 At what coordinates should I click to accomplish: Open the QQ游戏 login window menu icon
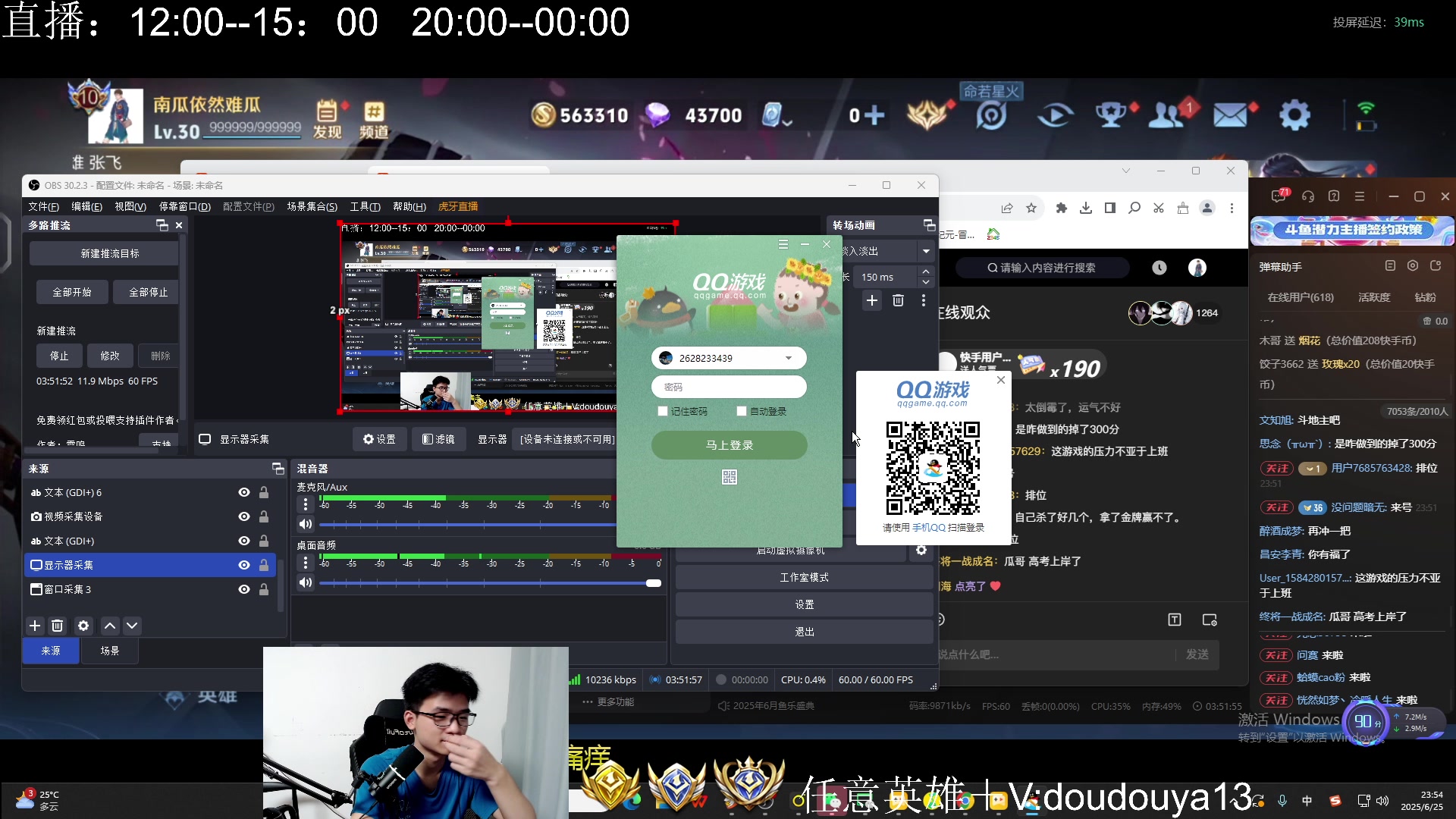(x=783, y=244)
